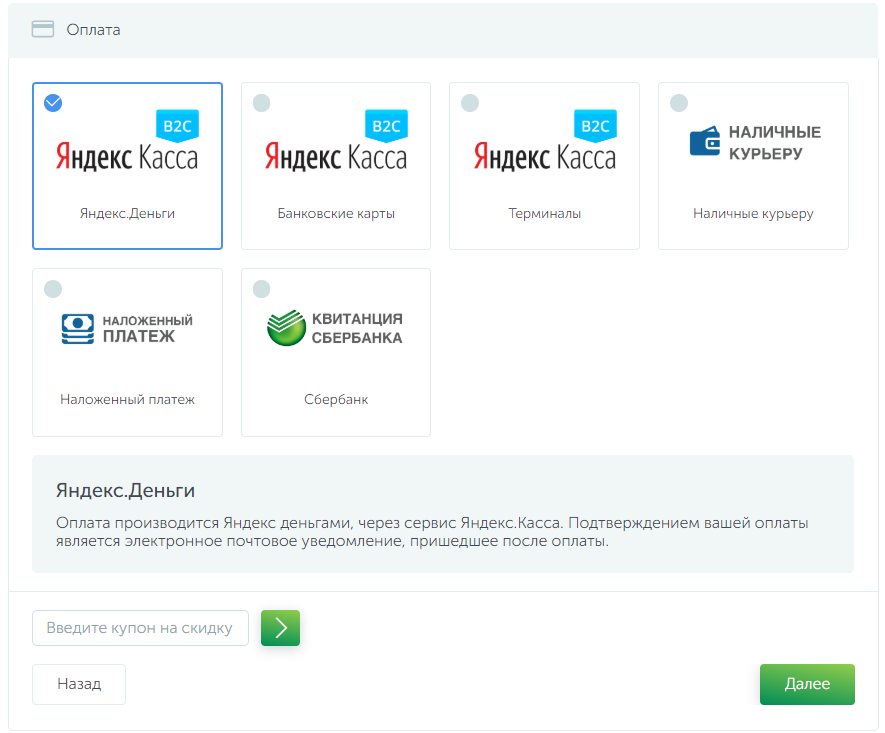Viewport: 885px width, 733px height.
Task: Click the НАЛОЖЕННЫЙ ПЛАТЕЖ logo text
Action: 147,329
